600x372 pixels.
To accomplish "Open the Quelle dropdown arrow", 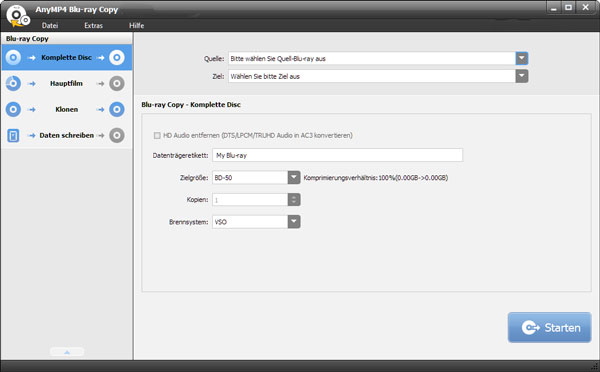I will point(522,59).
